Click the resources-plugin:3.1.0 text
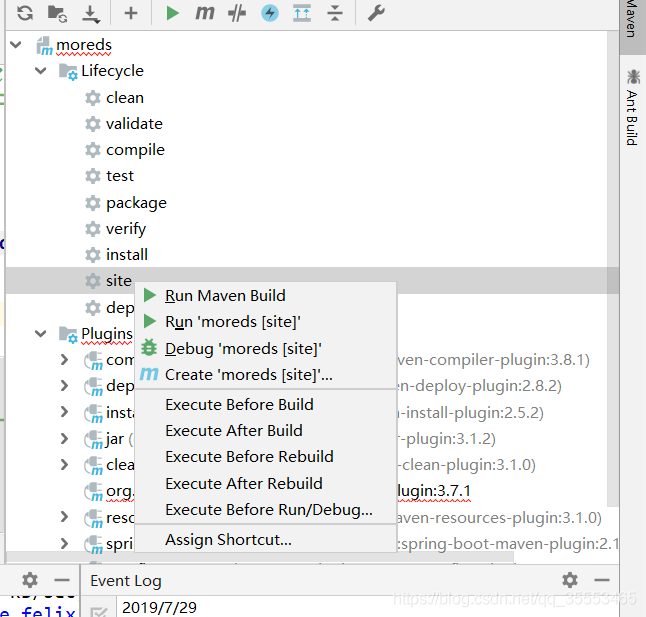The width and height of the screenshot is (646, 617). coord(499,518)
